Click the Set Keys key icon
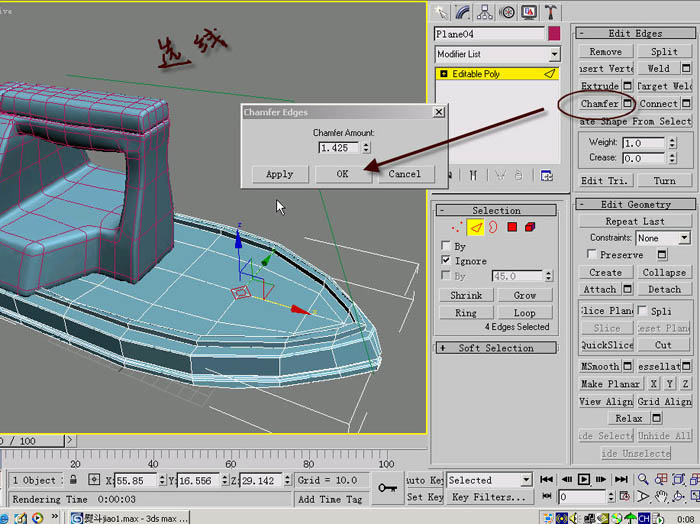Screen dimensions: 700x524 [x=388, y=488]
